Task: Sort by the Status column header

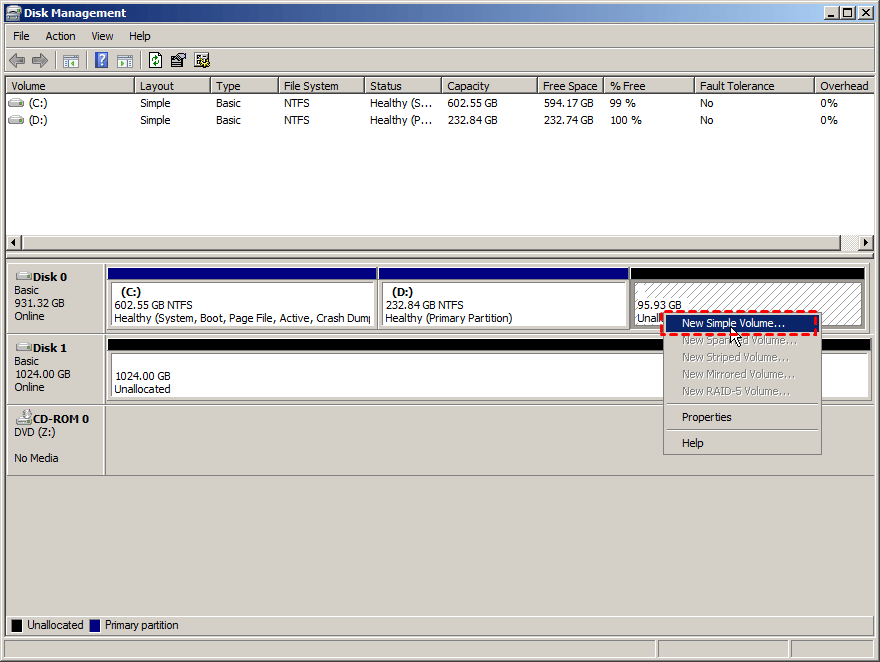Action: coord(403,86)
